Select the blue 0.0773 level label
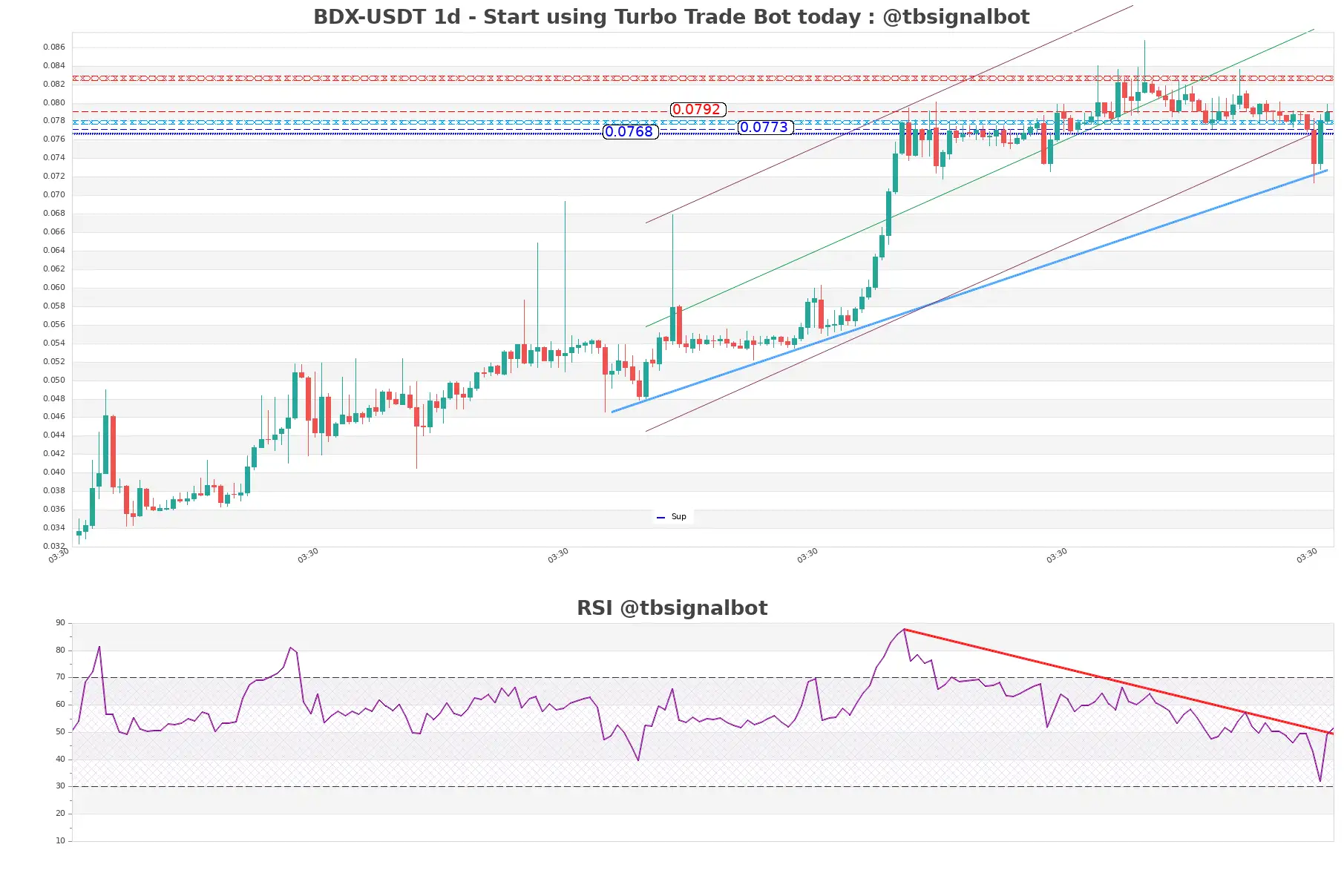The height and width of the screenshot is (896, 1344). point(765,128)
